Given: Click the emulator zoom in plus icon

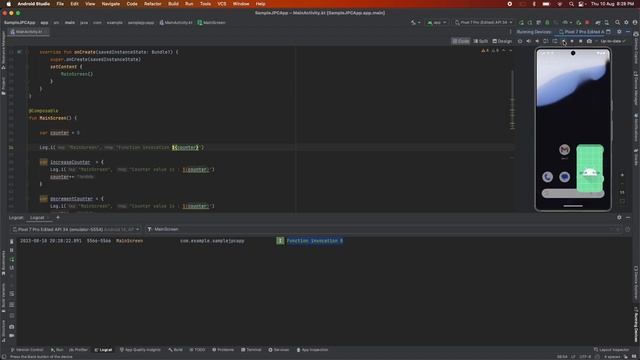Looking at the screenshot, I should 622,175.
